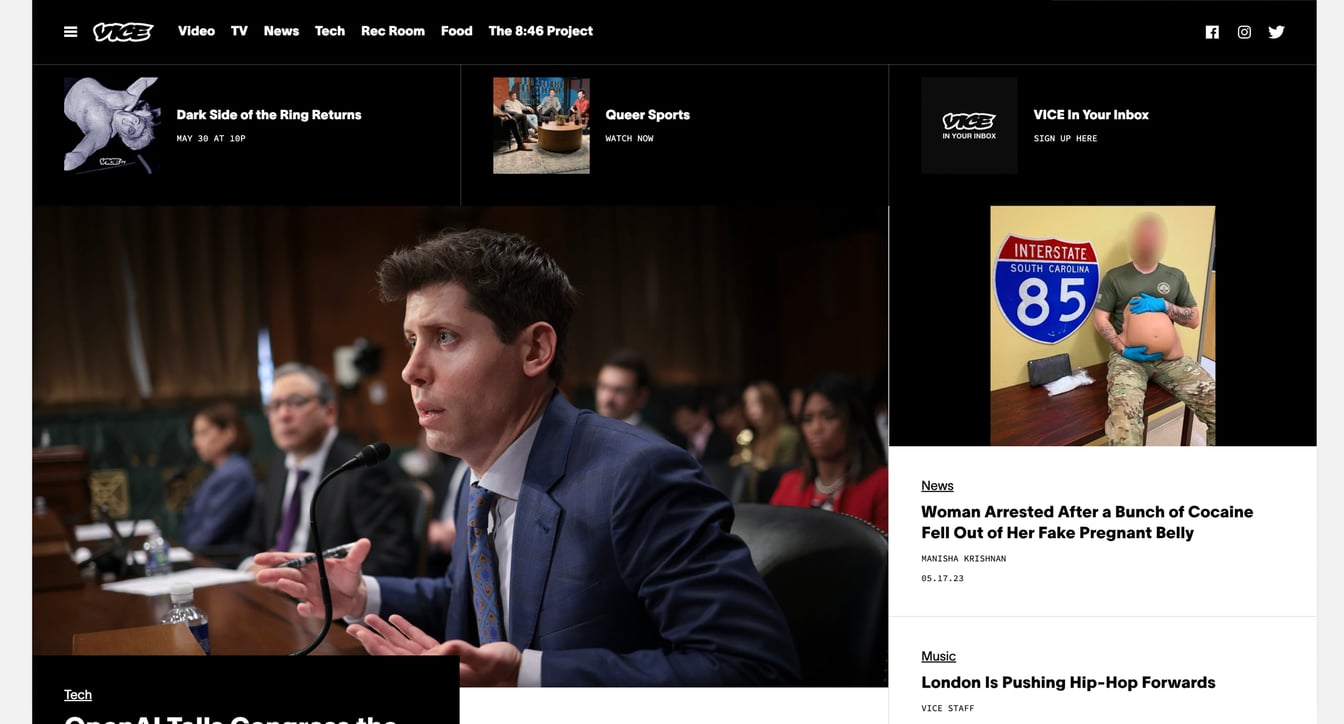The height and width of the screenshot is (724, 1344).
Task: Read the cocaine fake pregnant belly article
Action: point(1086,522)
